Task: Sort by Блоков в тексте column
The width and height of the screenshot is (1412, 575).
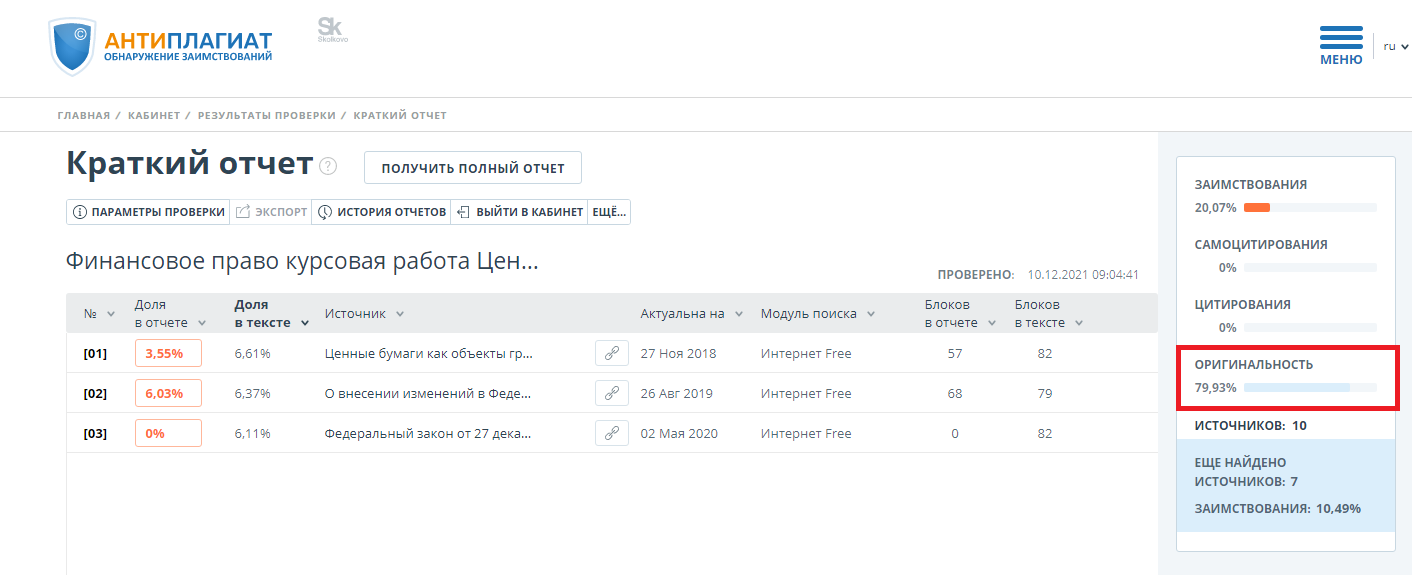Action: tap(1079, 323)
